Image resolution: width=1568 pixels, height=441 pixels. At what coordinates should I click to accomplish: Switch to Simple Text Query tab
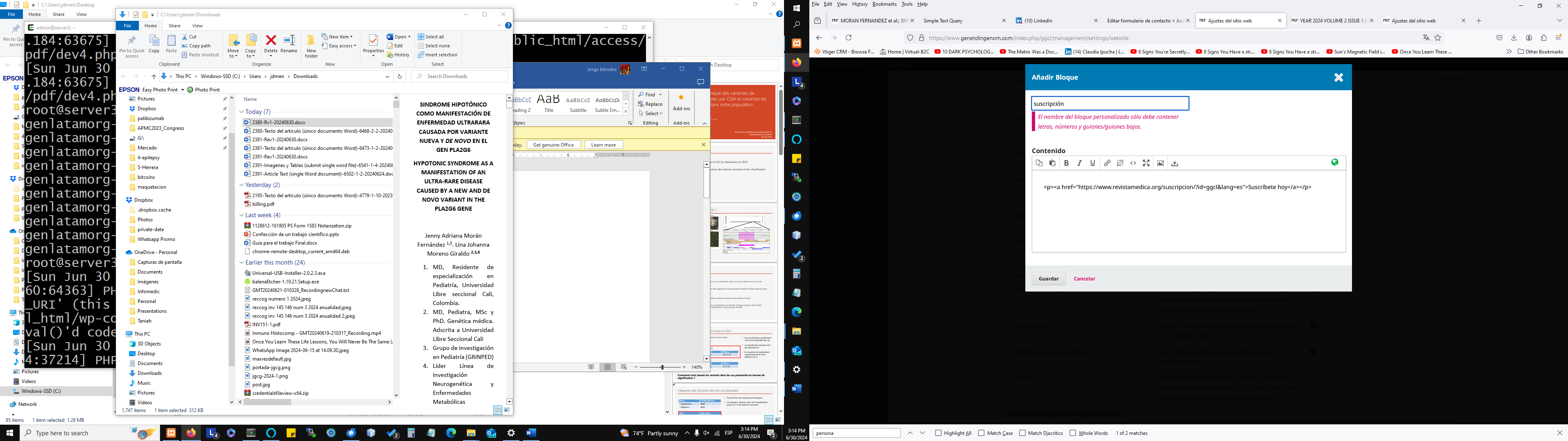pyautogui.click(x=965, y=21)
